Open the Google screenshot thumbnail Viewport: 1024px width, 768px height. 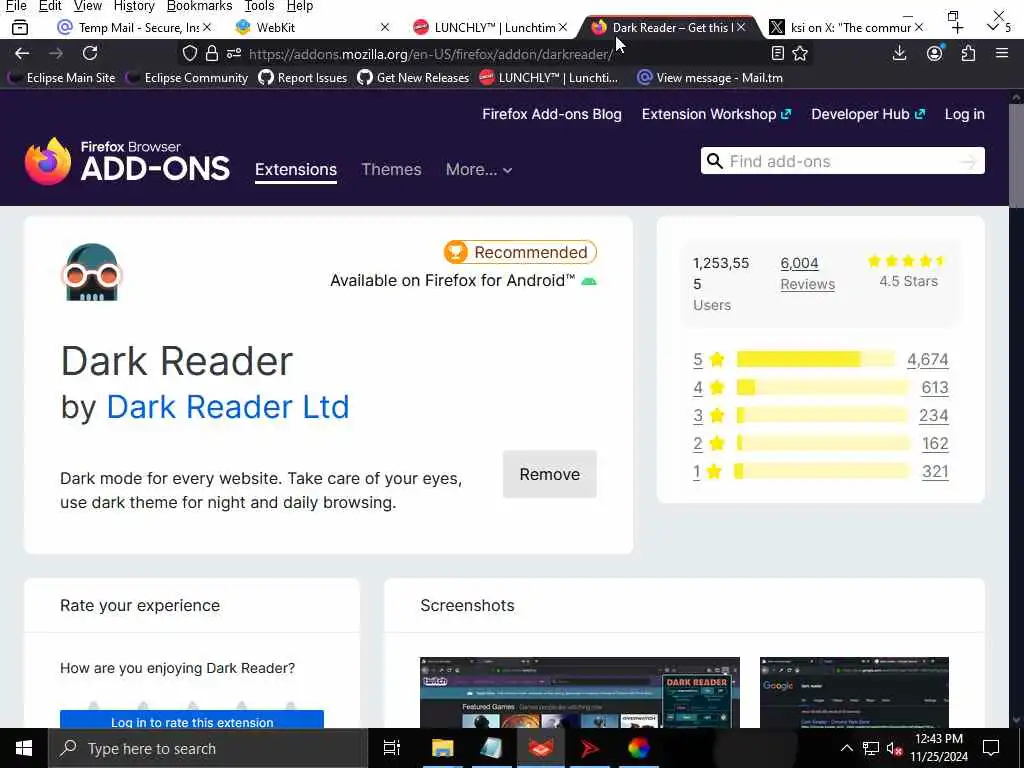(854, 692)
